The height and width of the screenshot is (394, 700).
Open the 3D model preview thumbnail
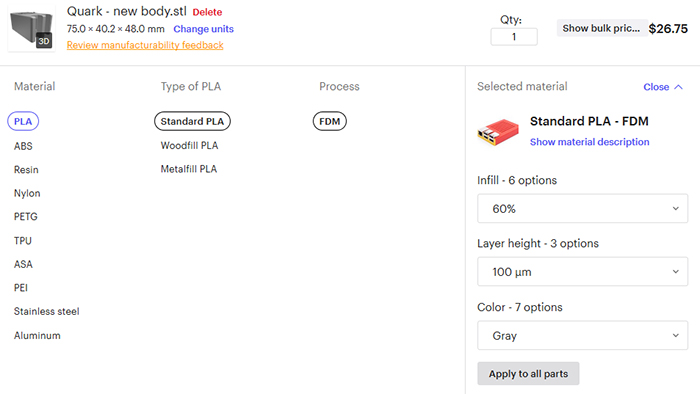(x=32, y=29)
